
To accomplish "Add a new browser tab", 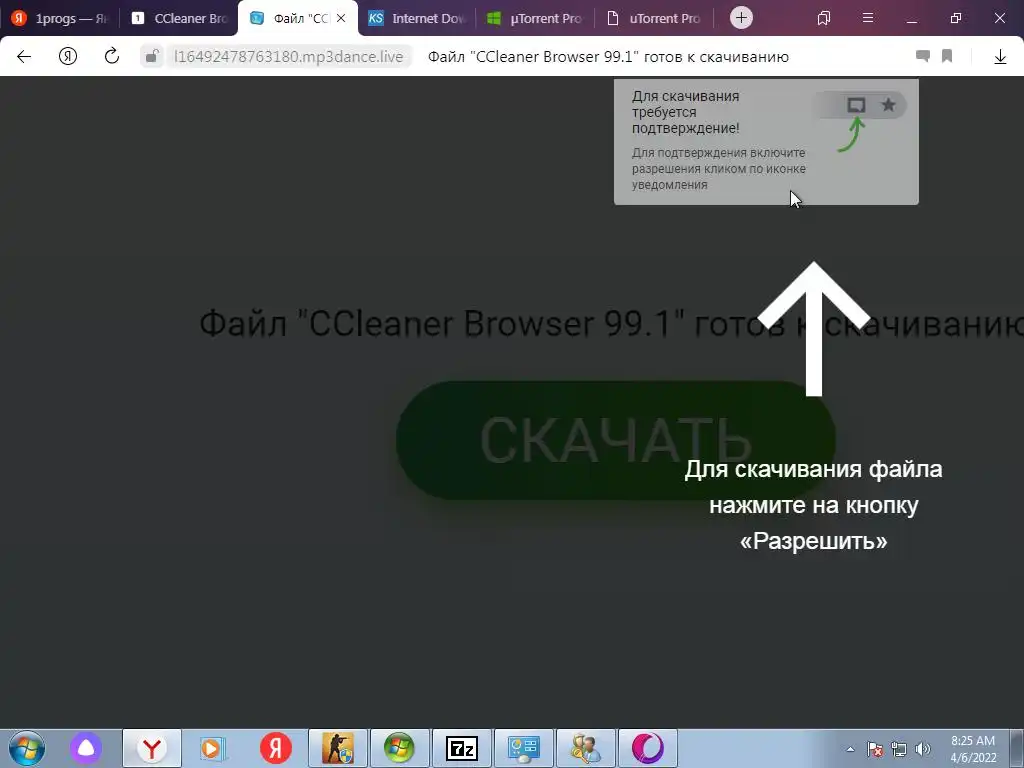I will [741, 18].
